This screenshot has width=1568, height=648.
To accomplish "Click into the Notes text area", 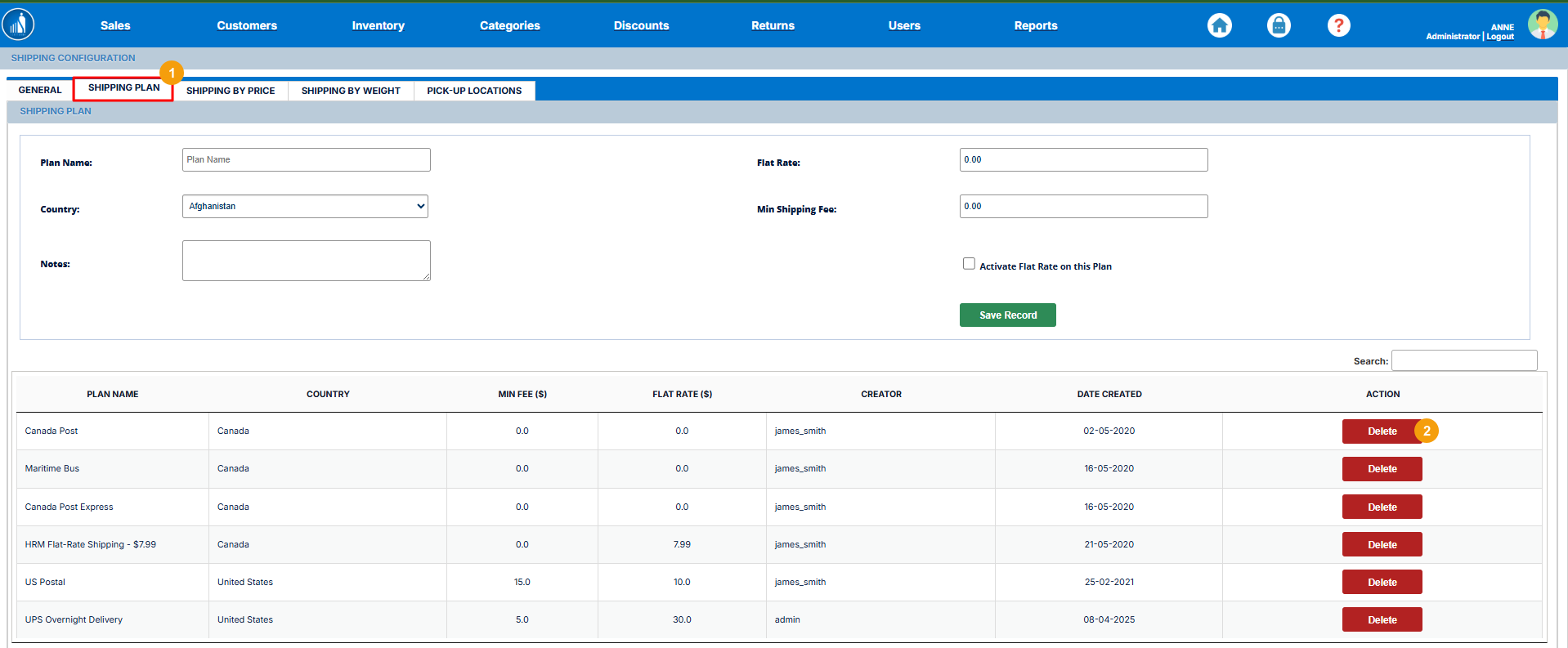I will 306,261.
